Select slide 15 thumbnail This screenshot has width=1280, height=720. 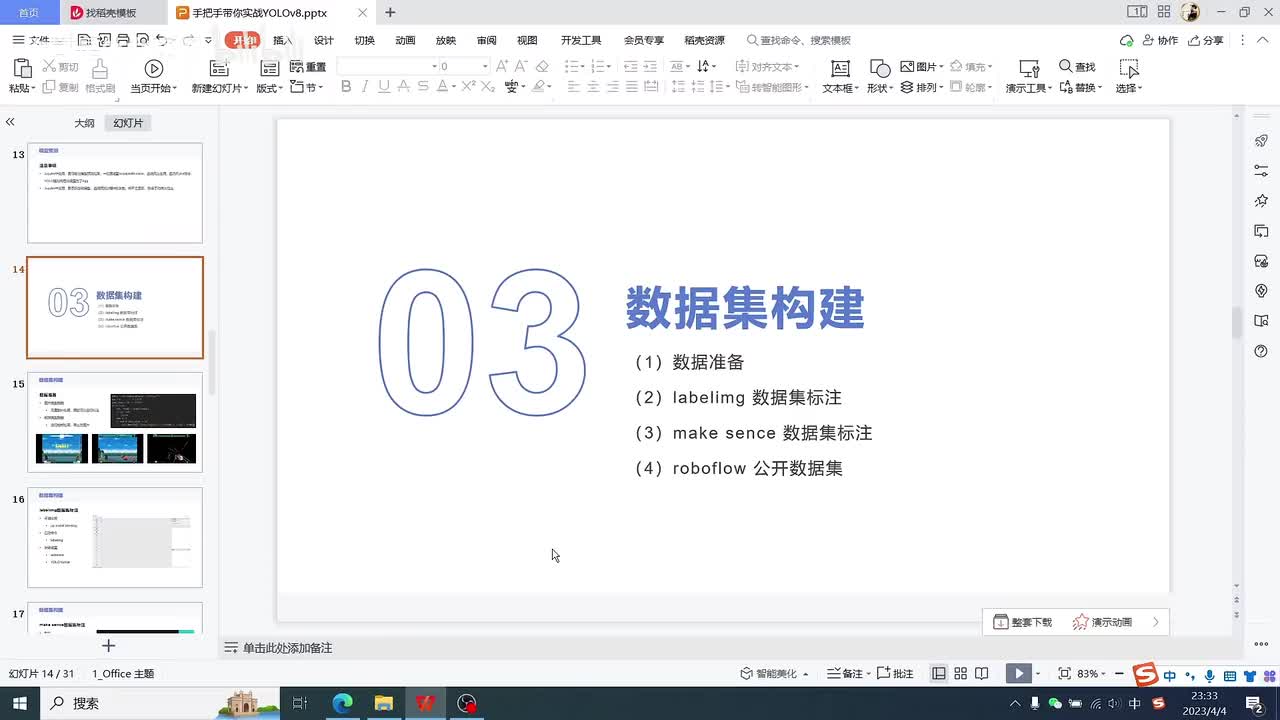click(x=115, y=422)
